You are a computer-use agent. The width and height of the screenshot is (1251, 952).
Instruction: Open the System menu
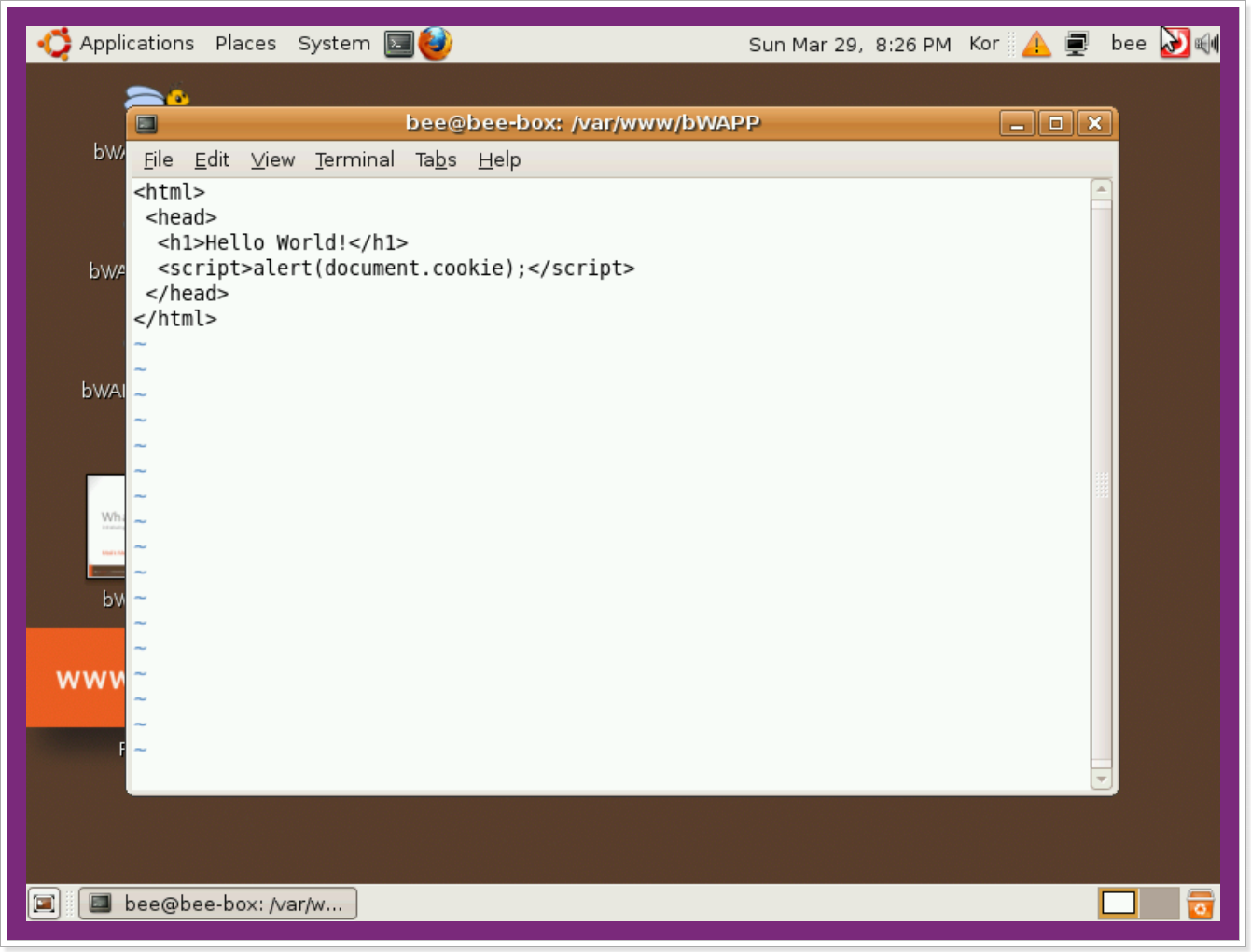(x=334, y=43)
